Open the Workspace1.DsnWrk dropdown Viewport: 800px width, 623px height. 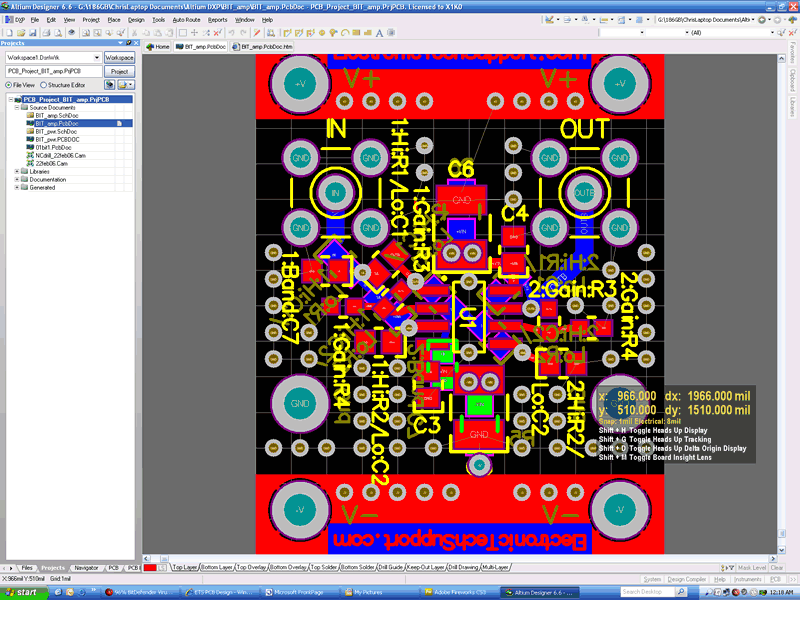[x=97, y=58]
